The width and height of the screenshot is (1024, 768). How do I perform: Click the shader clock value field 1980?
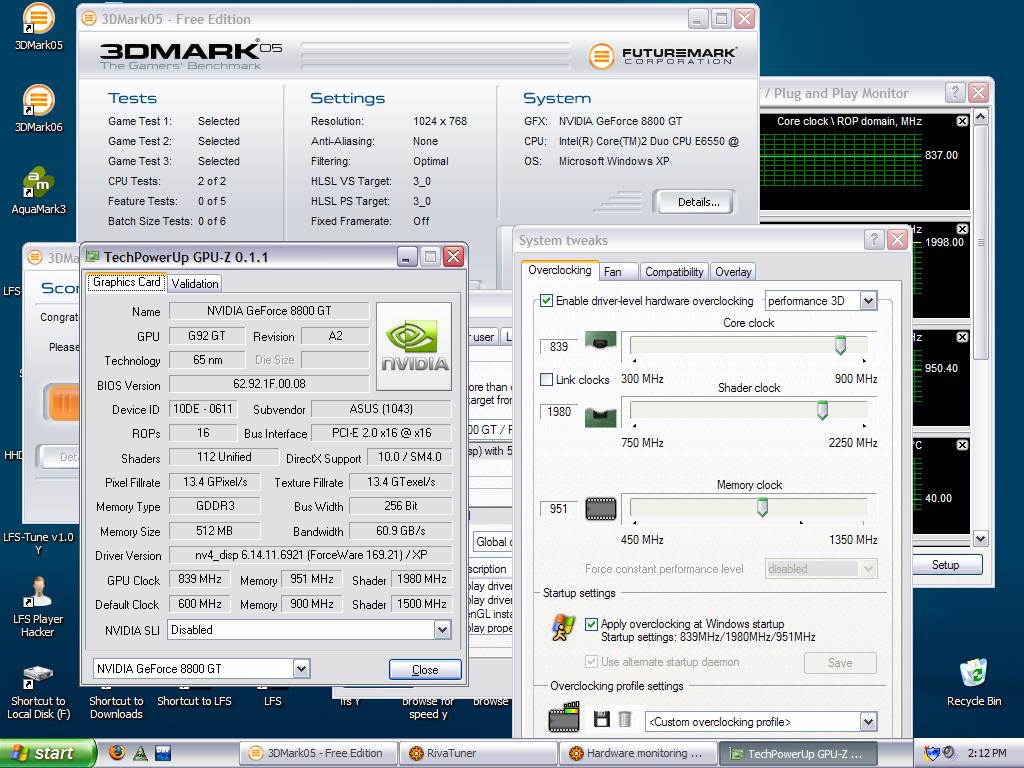559,411
